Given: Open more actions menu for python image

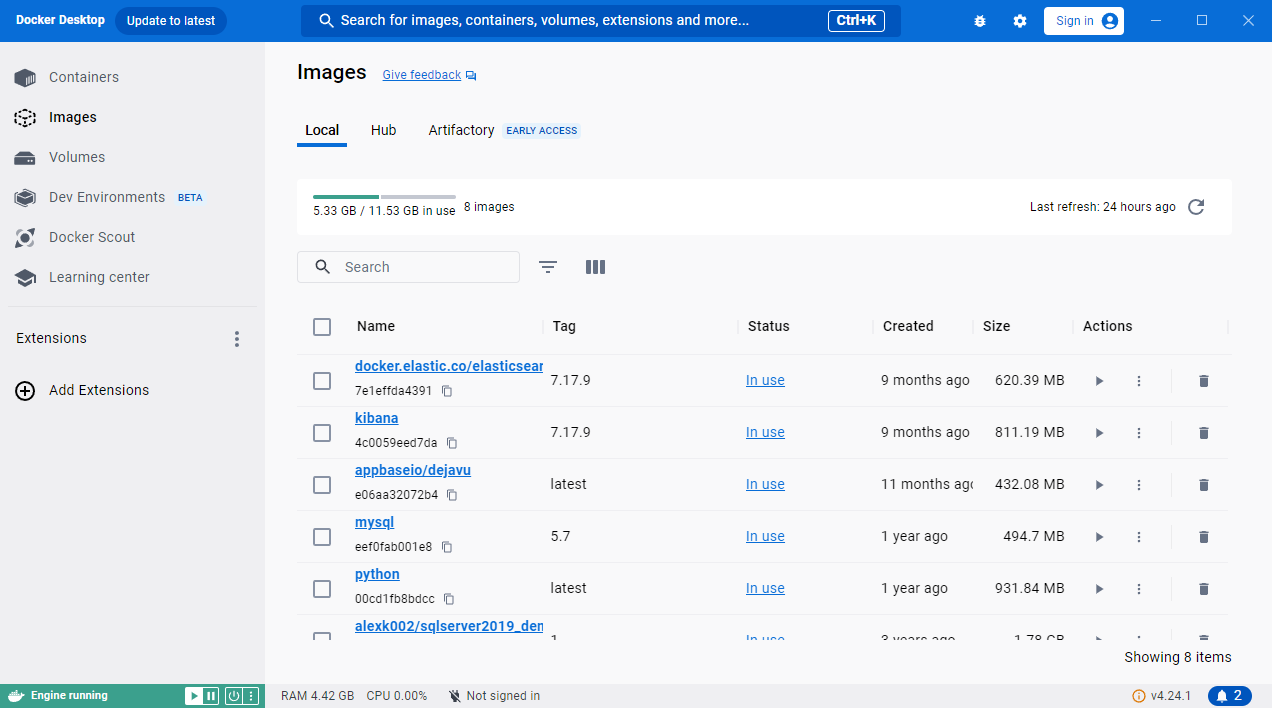Looking at the screenshot, I should (x=1139, y=589).
